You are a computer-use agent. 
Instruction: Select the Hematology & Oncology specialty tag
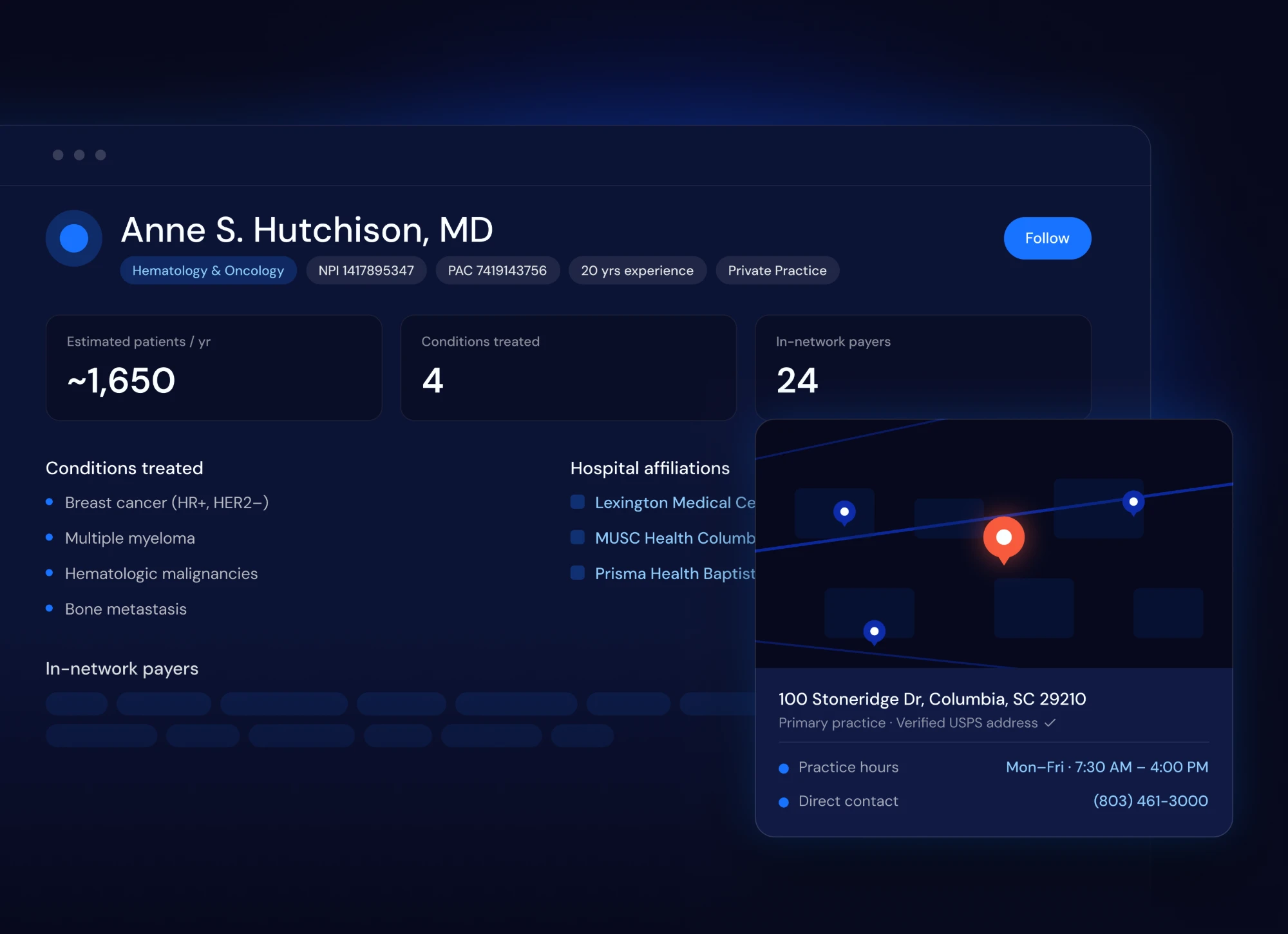coord(208,271)
